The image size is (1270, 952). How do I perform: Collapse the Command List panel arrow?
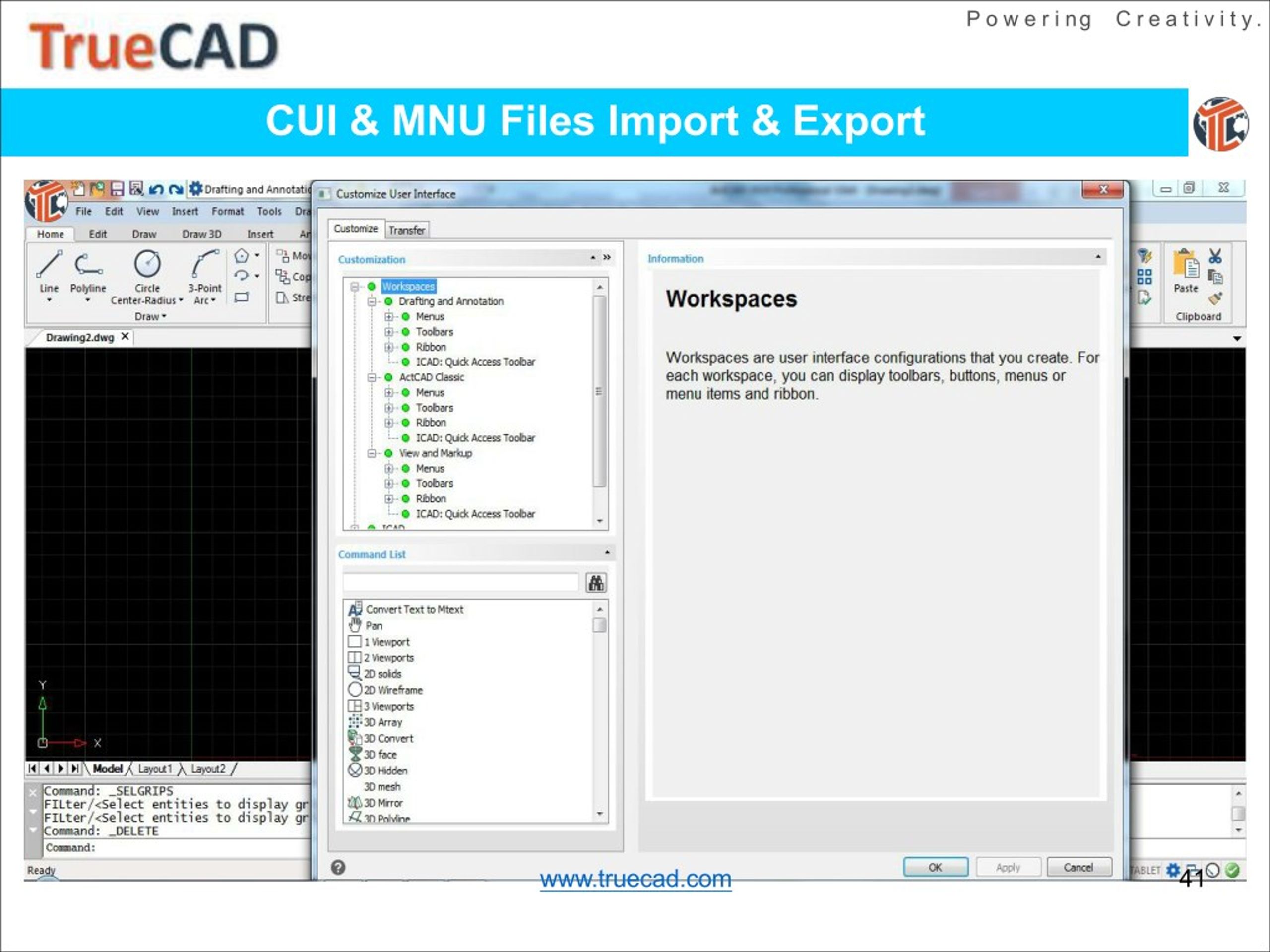coord(607,553)
